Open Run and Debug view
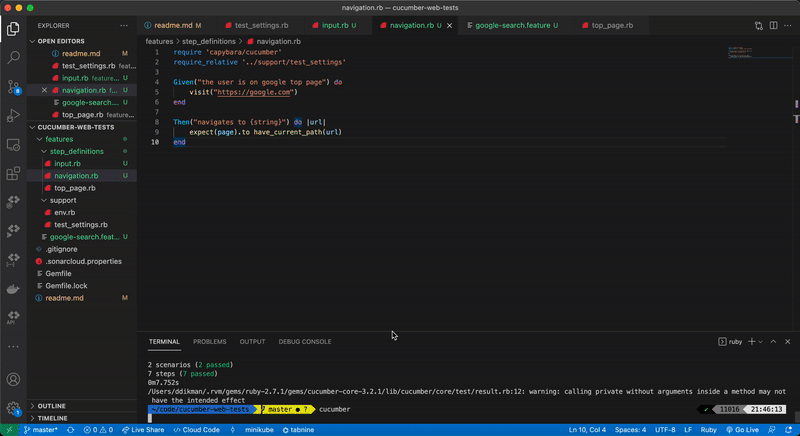800x436 pixels. pyautogui.click(x=13, y=116)
